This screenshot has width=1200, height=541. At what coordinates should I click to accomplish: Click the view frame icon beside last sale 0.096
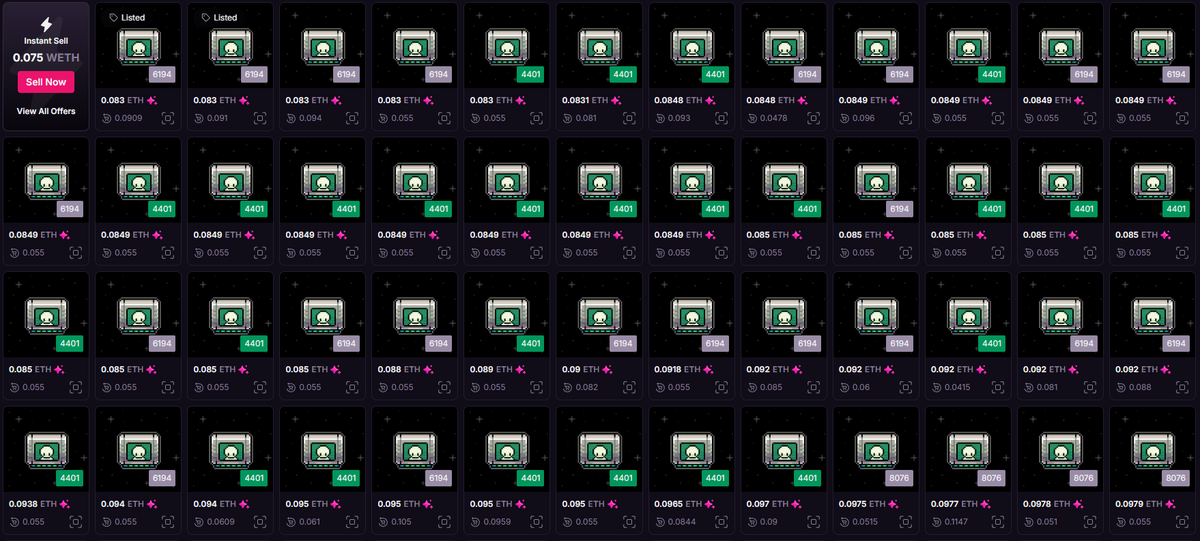[904, 118]
